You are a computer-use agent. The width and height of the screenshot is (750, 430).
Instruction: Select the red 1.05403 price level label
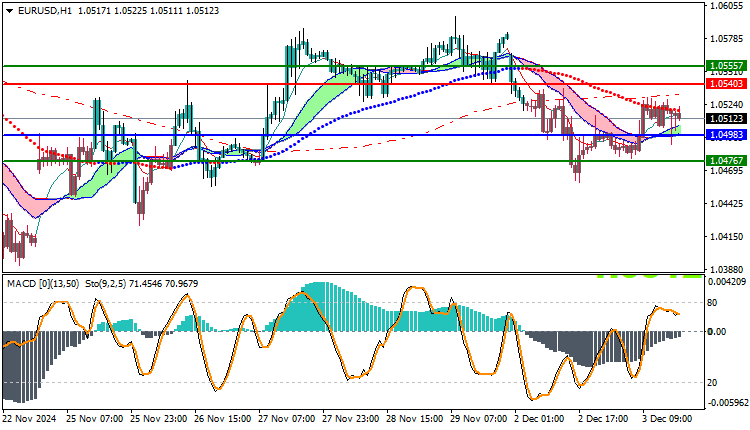[x=726, y=84]
